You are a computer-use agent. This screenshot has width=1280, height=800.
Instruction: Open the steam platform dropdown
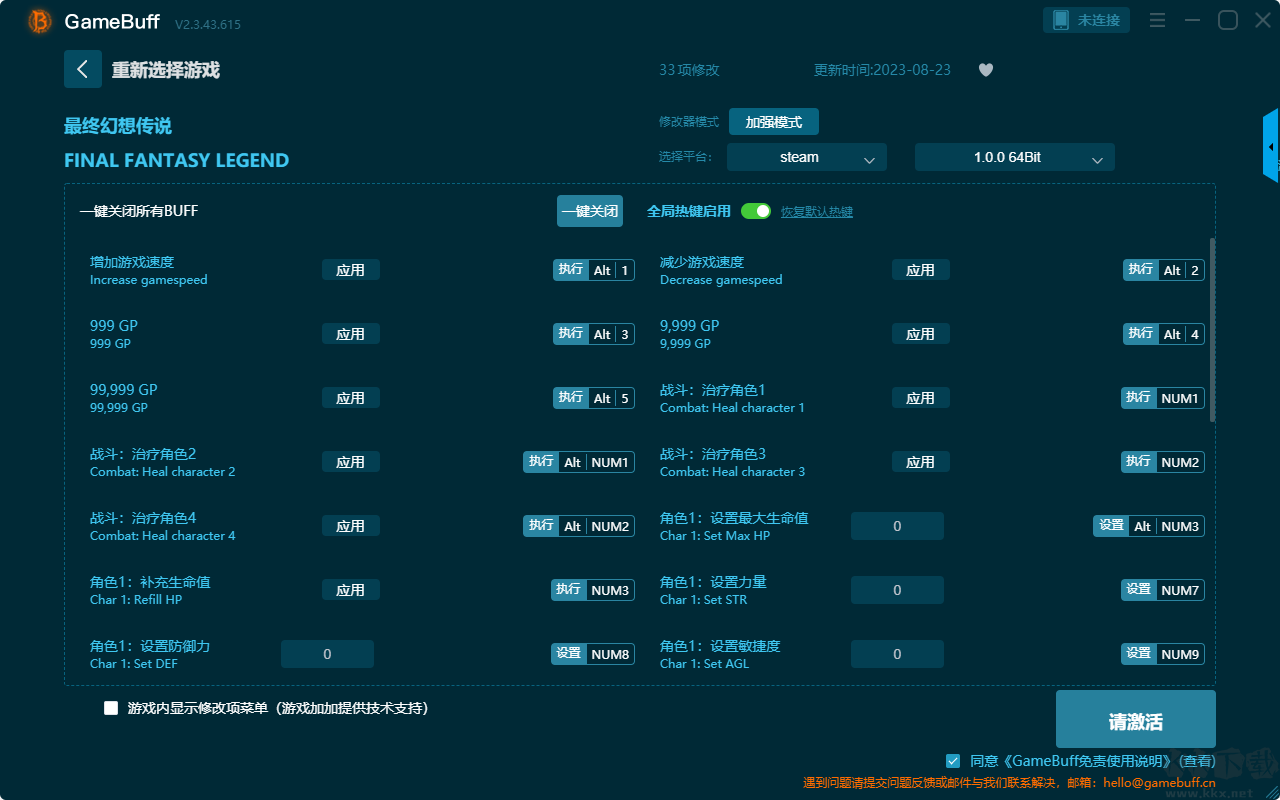[x=807, y=157]
